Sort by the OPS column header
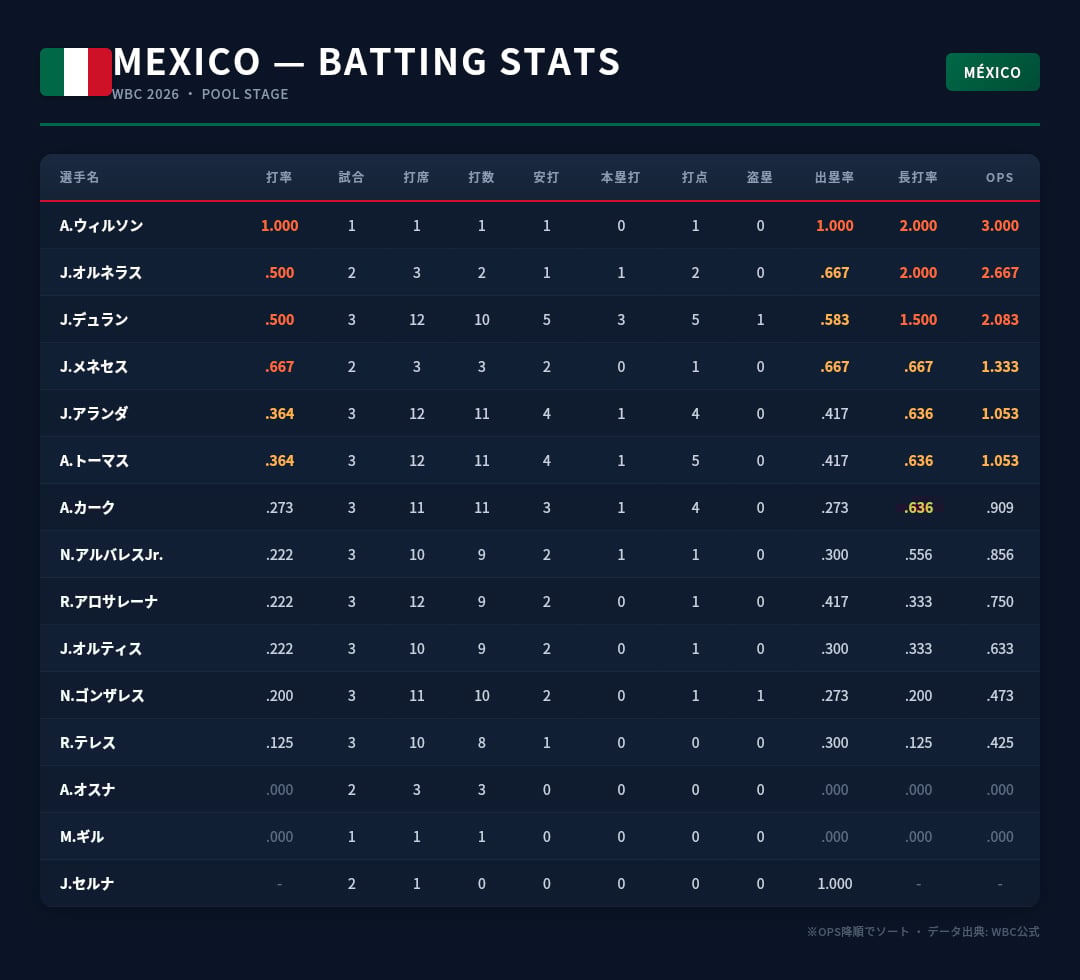The image size is (1080, 980). (999, 178)
